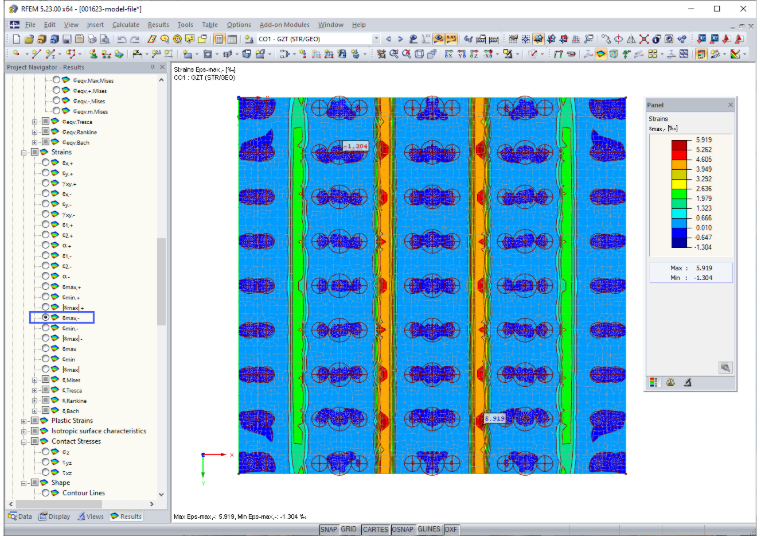Click the zoom icon in the Panel
The height and width of the screenshot is (536, 760).
(x=725, y=368)
